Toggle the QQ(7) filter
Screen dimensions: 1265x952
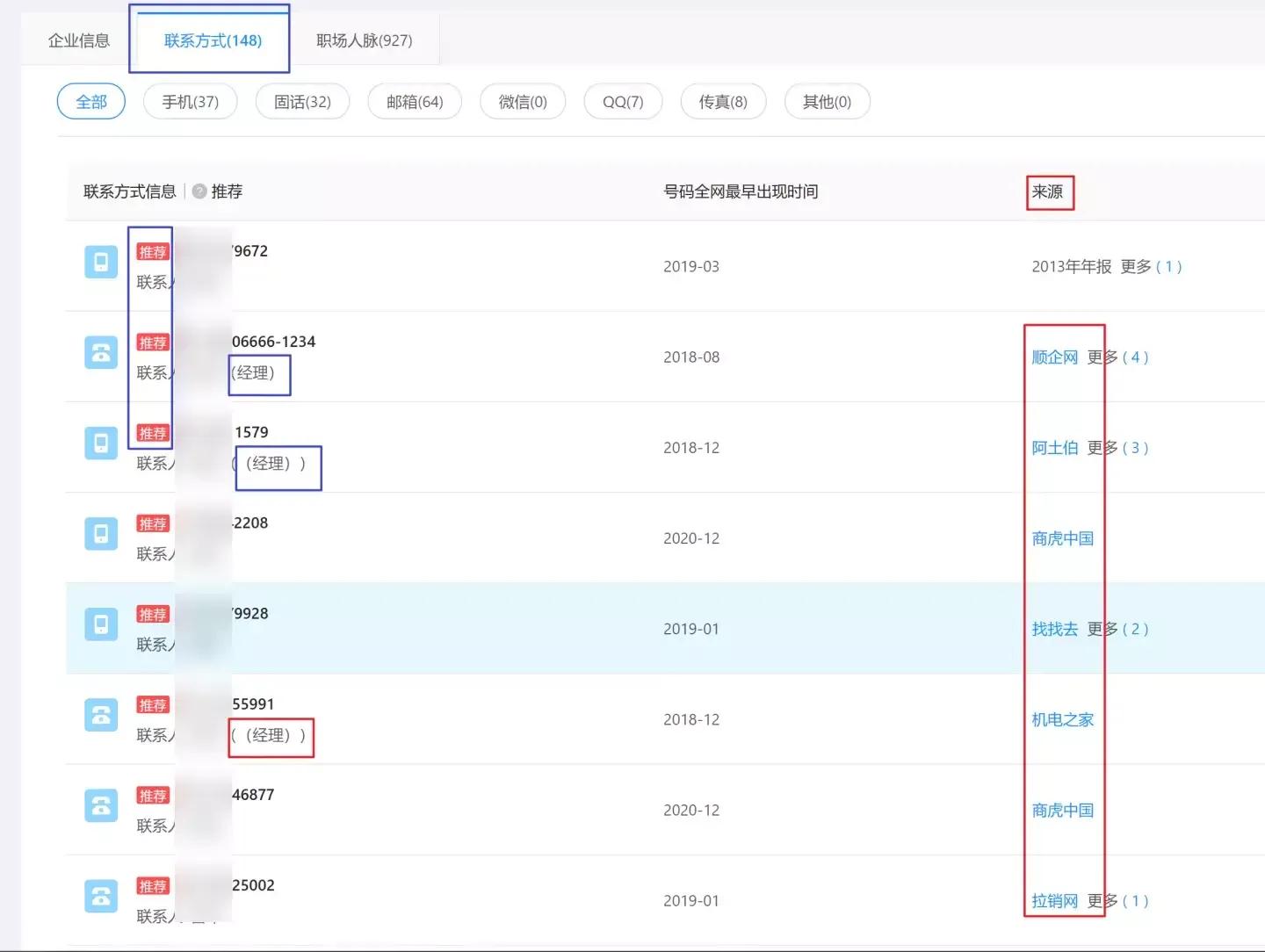click(623, 101)
